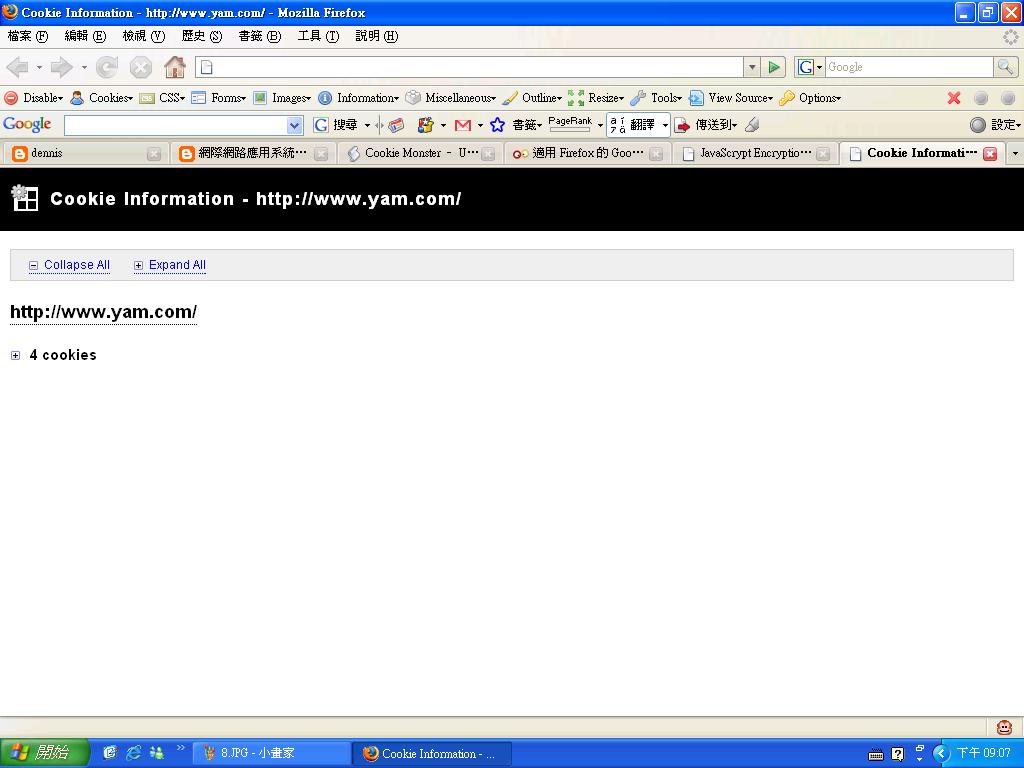Open the Resize toolbar menu
The image size is (1024, 768).
tap(596, 98)
